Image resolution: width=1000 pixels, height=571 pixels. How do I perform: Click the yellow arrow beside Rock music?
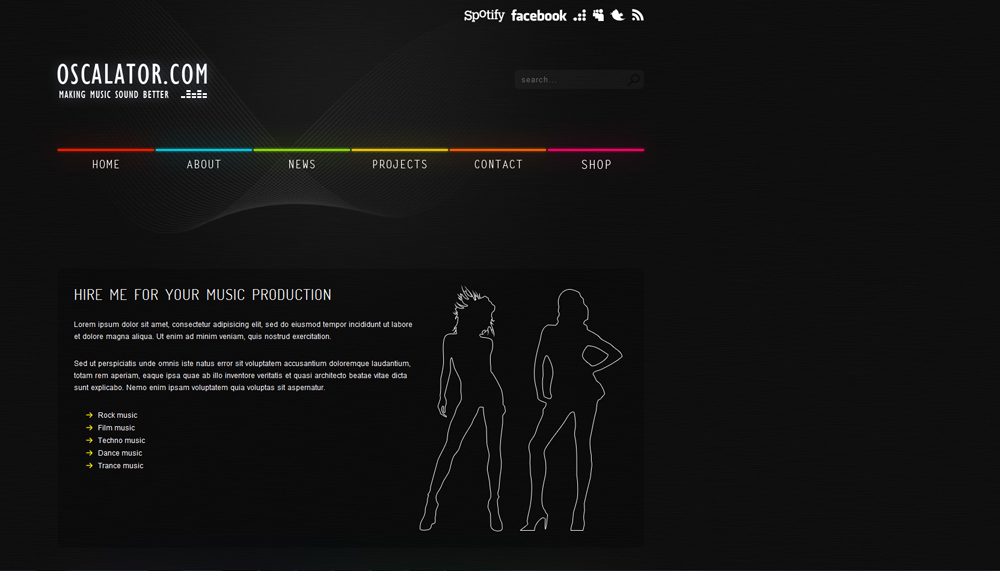click(89, 415)
